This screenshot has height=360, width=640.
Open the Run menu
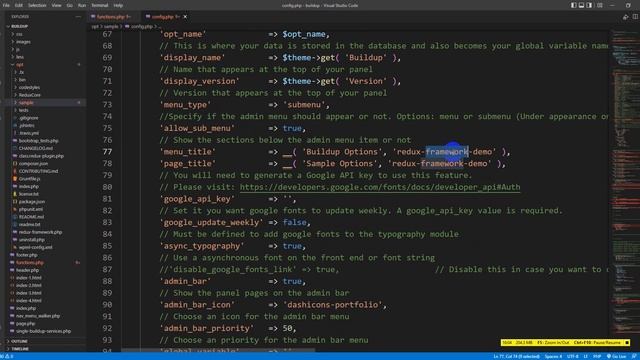pos(82,5)
